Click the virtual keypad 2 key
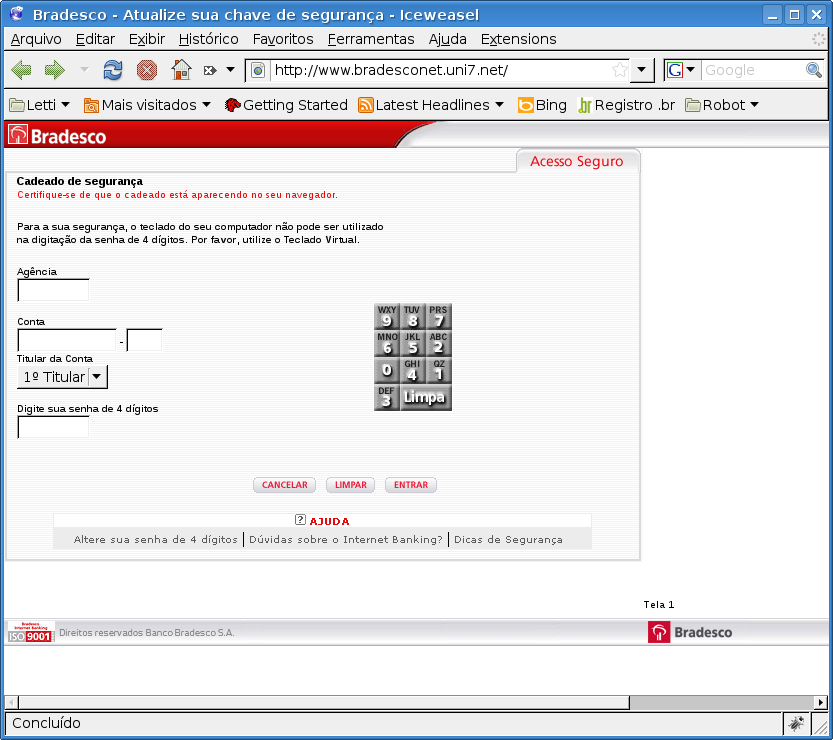The width and height of the screenshot is (833, 740). pos(439,344)
